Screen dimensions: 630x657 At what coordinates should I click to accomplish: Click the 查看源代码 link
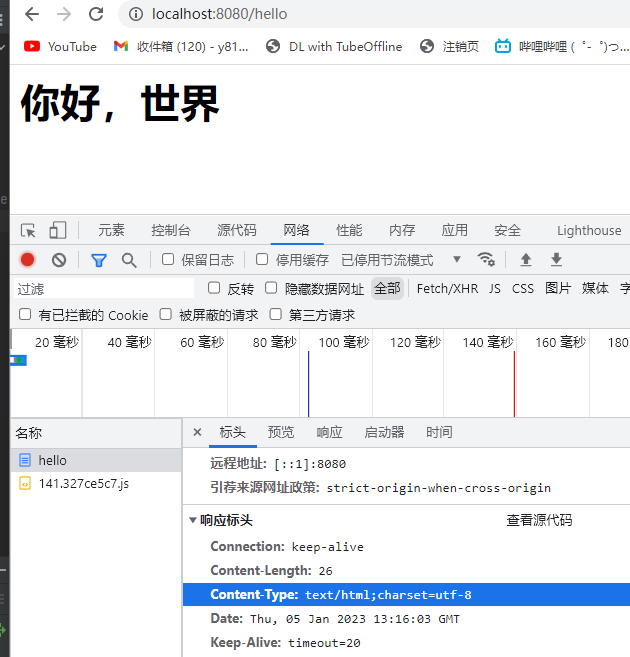click(539, 520)
